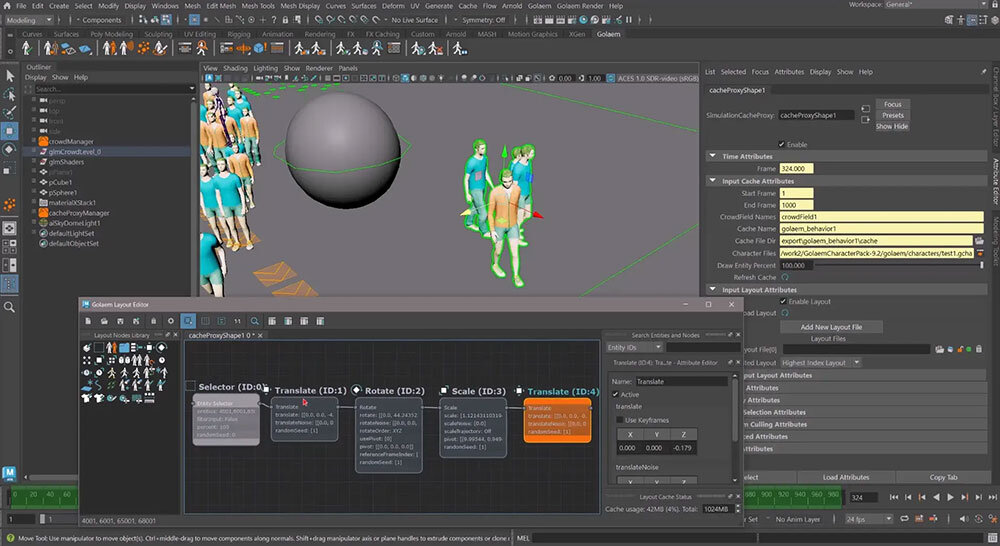Click the trash icon in the Layout File[0] row
The image size is (1000, 546).
(x=979, y=350)
